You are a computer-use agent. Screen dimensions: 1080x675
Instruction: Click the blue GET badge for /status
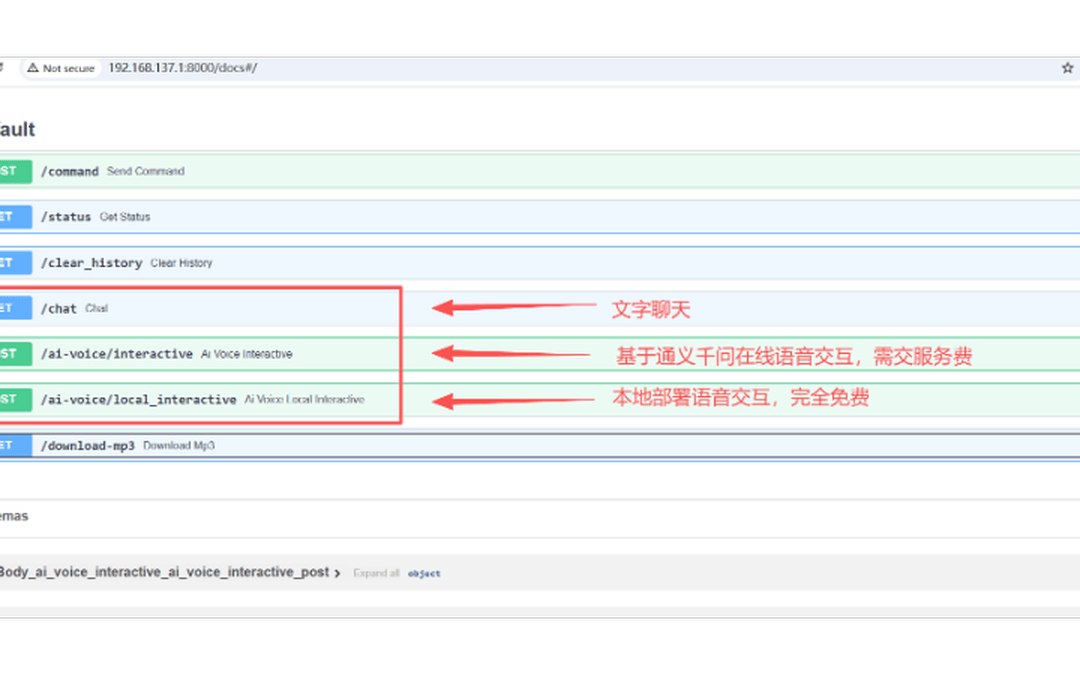15,217
